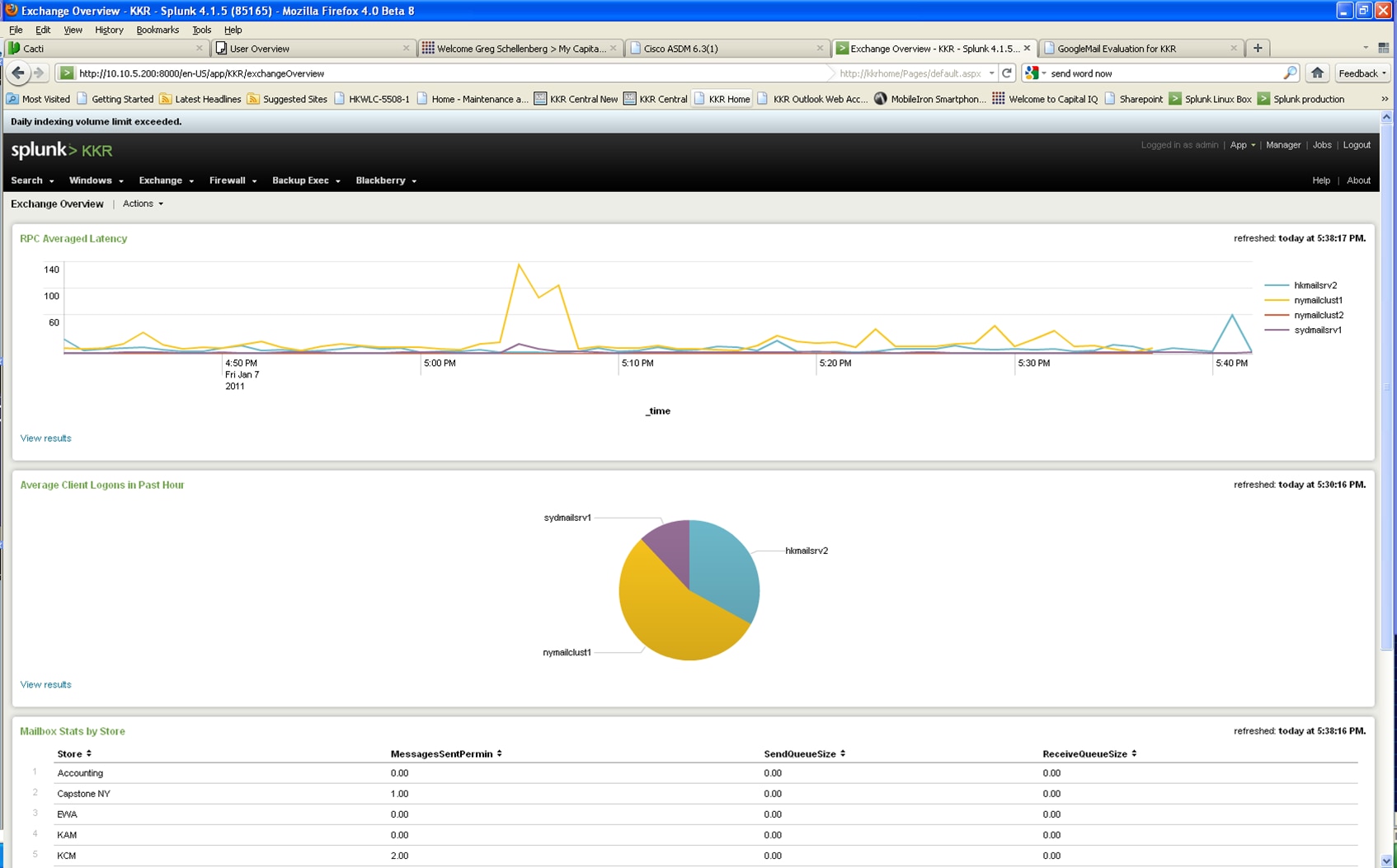The width and height of the screenshot is (1397, 868).
Task: Open the History menu
Action: click(109, 30)
